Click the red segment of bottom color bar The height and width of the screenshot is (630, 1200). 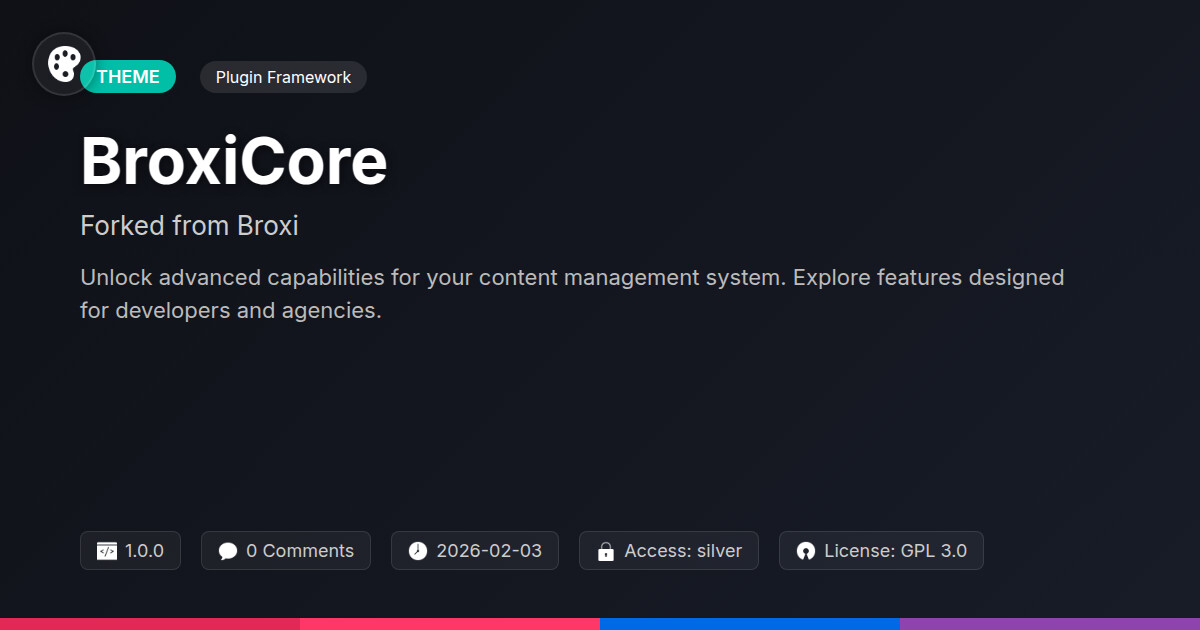(150, 623)
